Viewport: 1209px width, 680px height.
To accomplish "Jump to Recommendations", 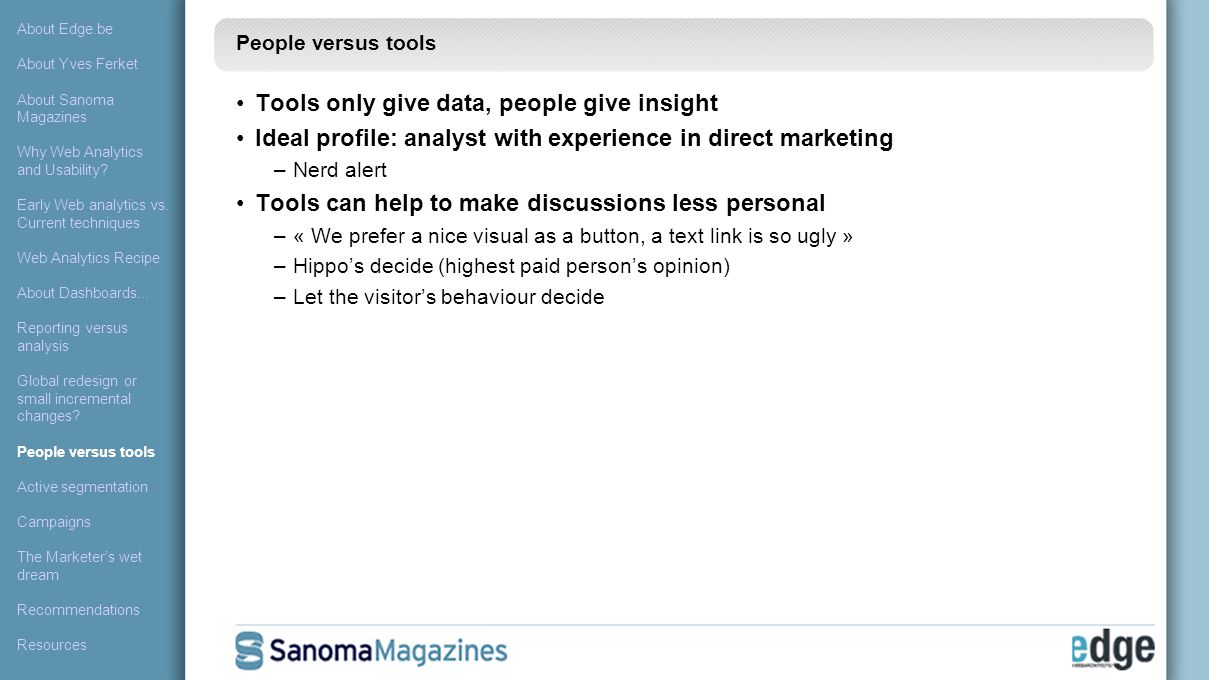I will click(x=78, y=610).
